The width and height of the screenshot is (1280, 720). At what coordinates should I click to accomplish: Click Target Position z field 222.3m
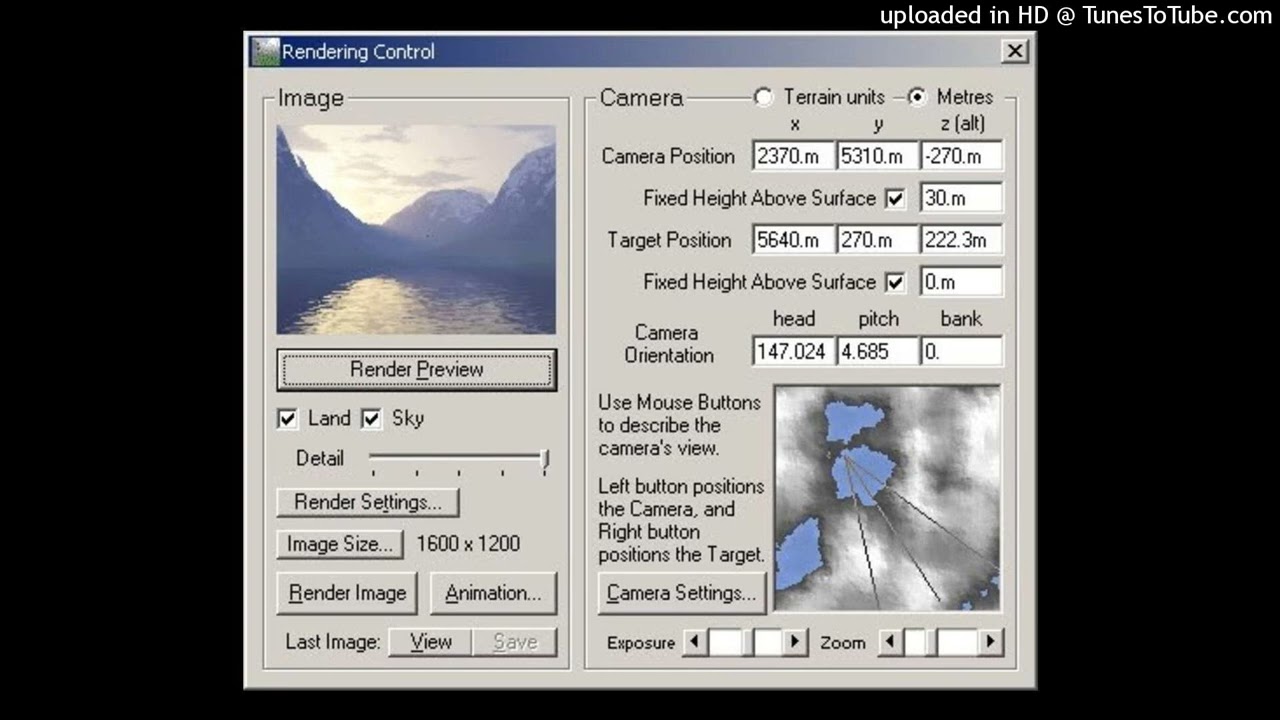click(961, 240)
